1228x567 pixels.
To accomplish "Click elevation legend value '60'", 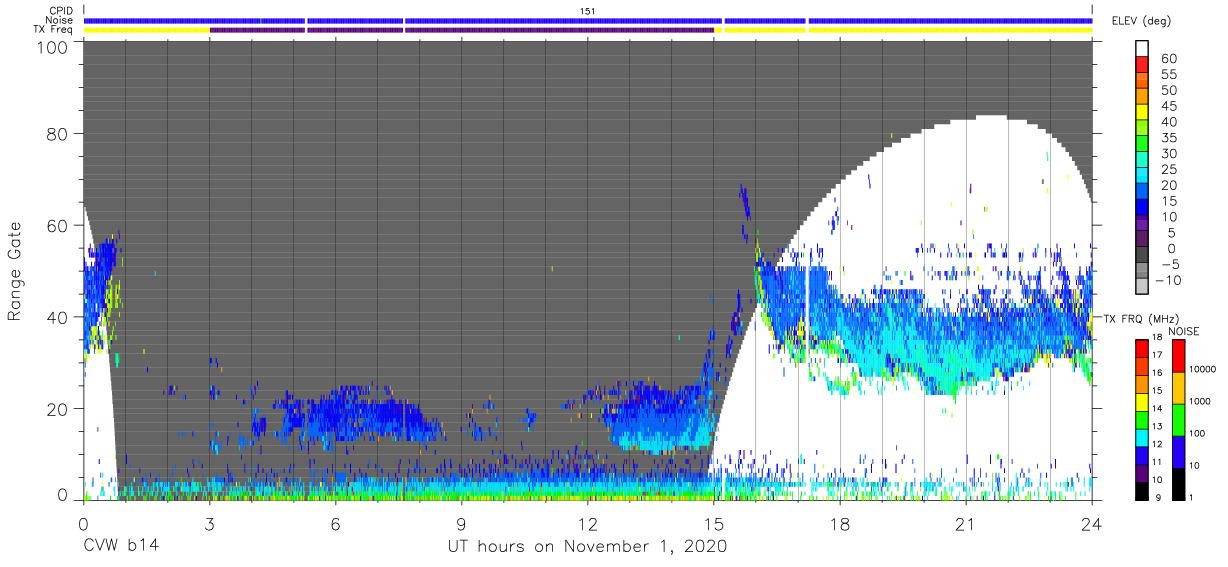I will pos(1167,60).
